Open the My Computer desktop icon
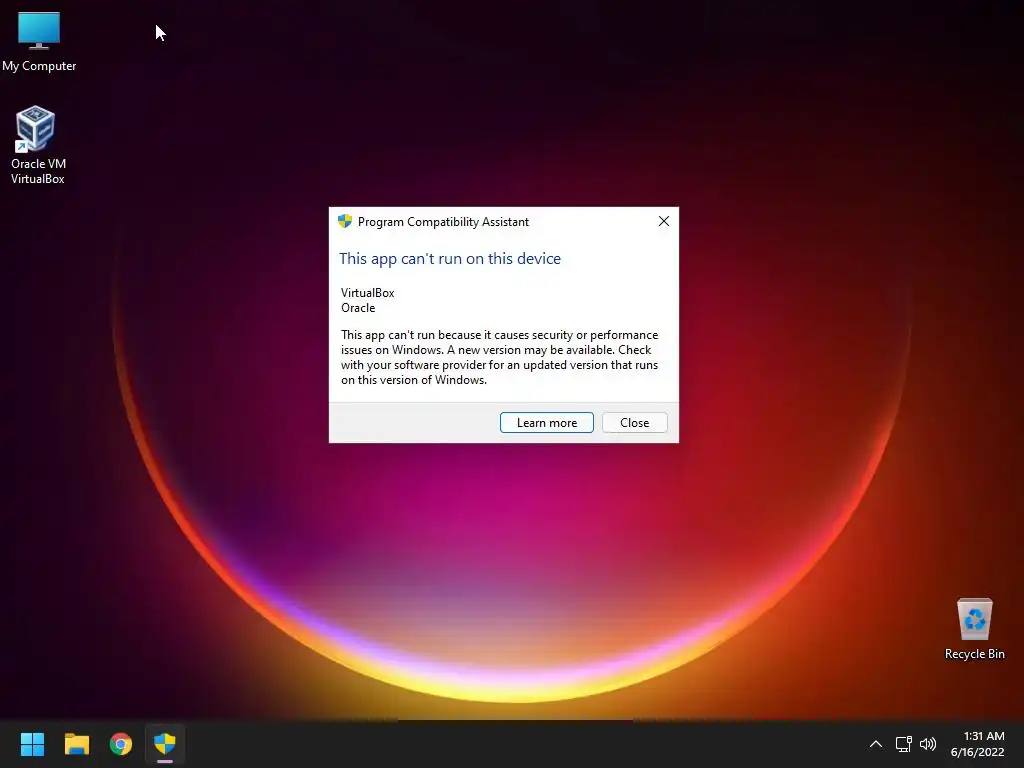Image resolution: width=1024 pixels, height=768 pixels. (x=39, y=41)
